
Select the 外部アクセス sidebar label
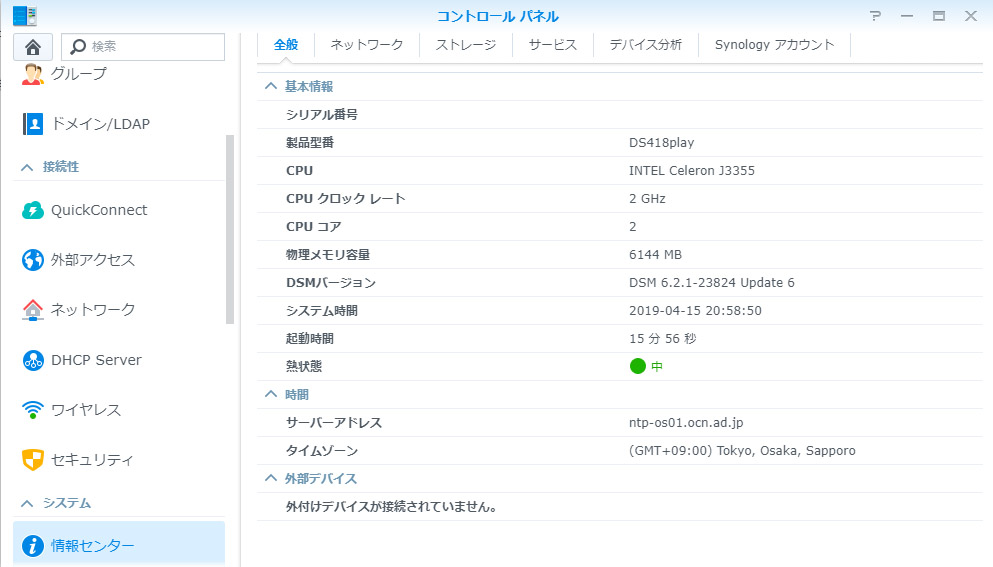(92, 260)
